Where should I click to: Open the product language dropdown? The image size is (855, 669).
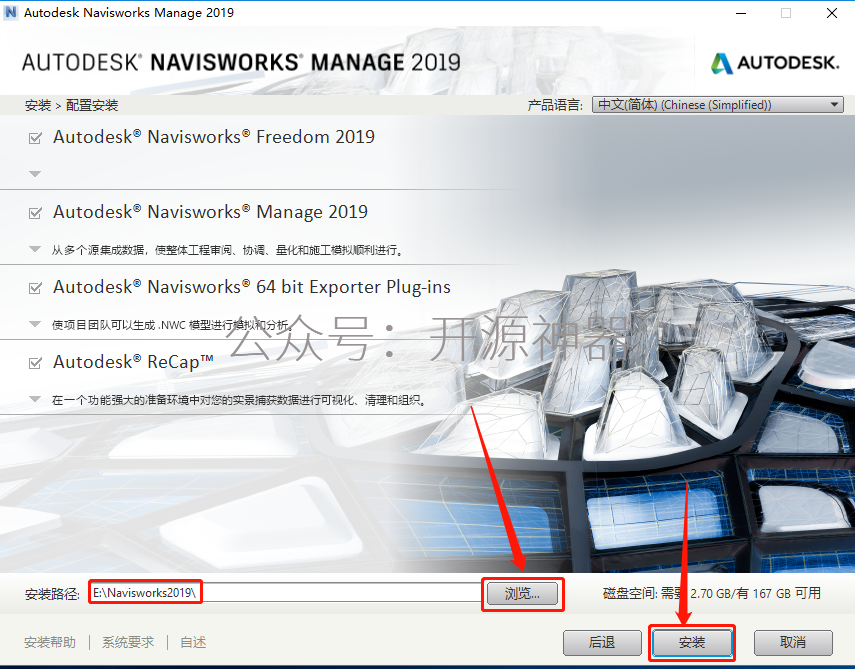coord(718,105)
